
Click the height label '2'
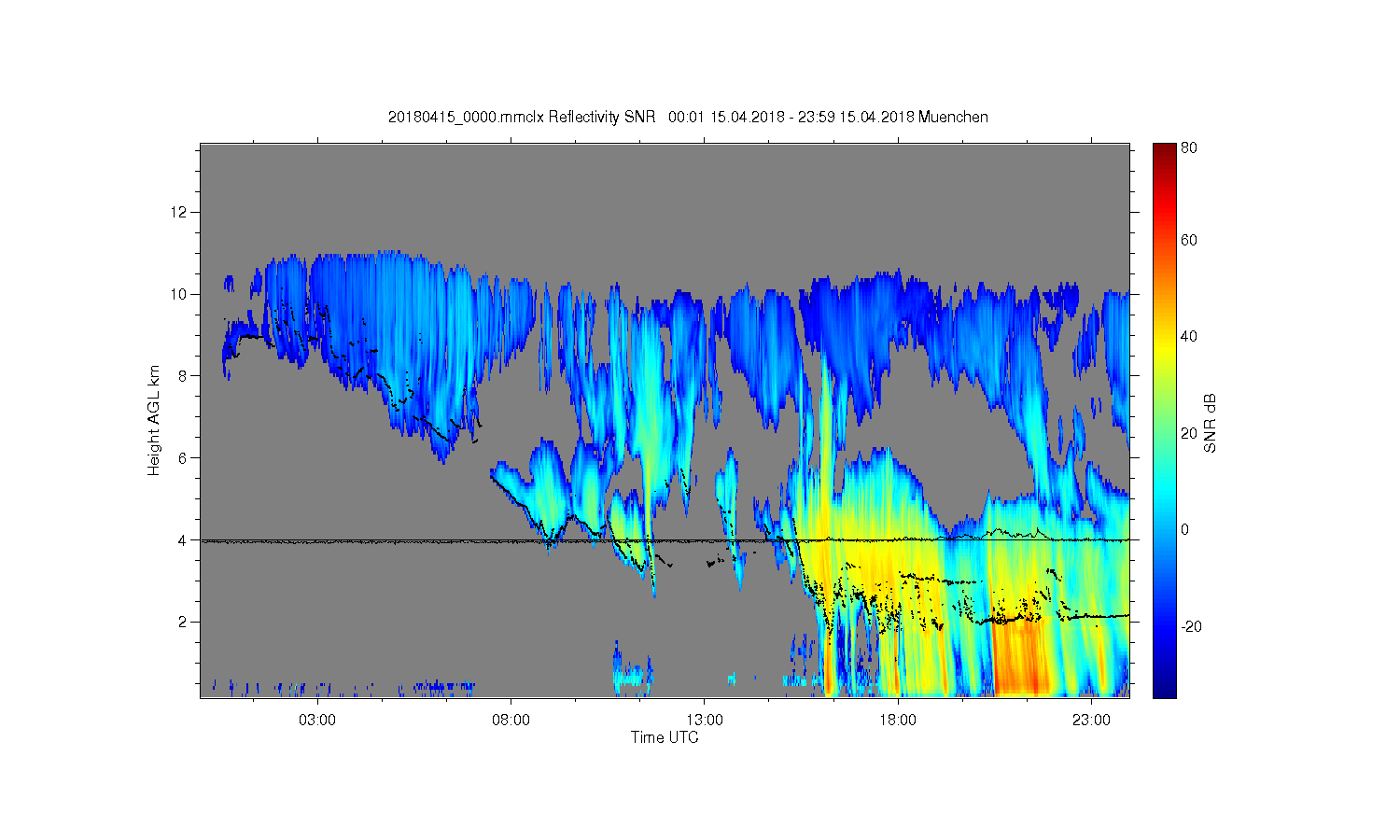coord(184,622)
